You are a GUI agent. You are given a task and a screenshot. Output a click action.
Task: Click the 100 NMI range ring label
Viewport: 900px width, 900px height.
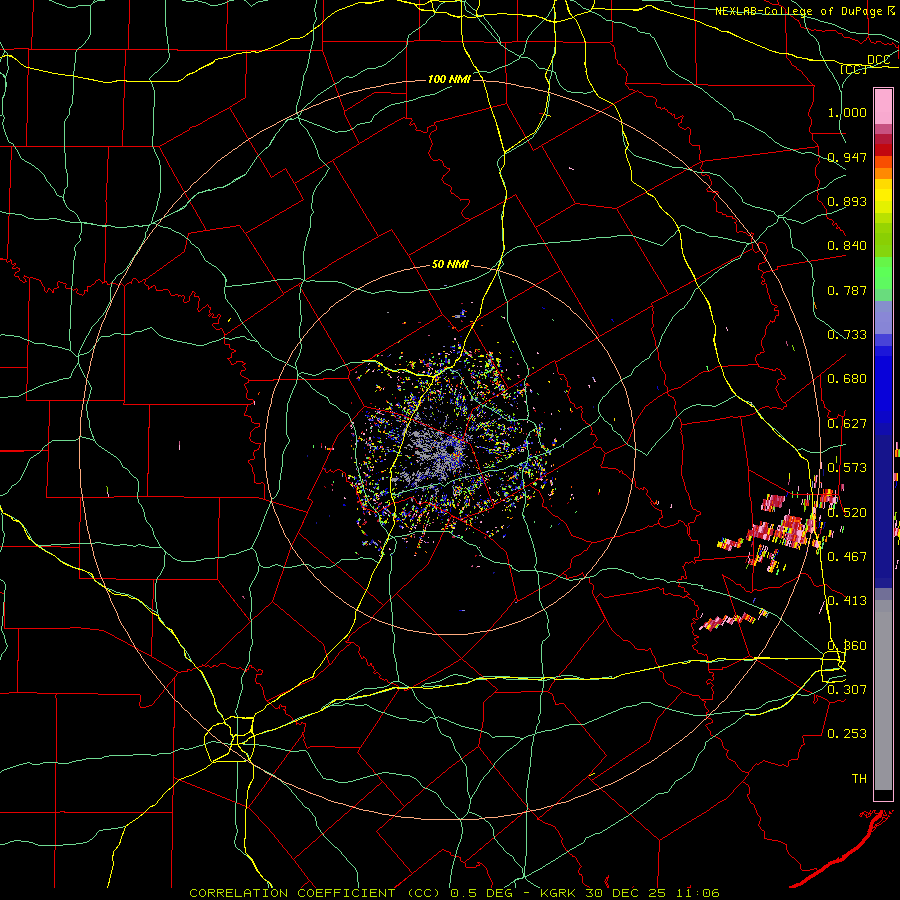tap(449, 79)
